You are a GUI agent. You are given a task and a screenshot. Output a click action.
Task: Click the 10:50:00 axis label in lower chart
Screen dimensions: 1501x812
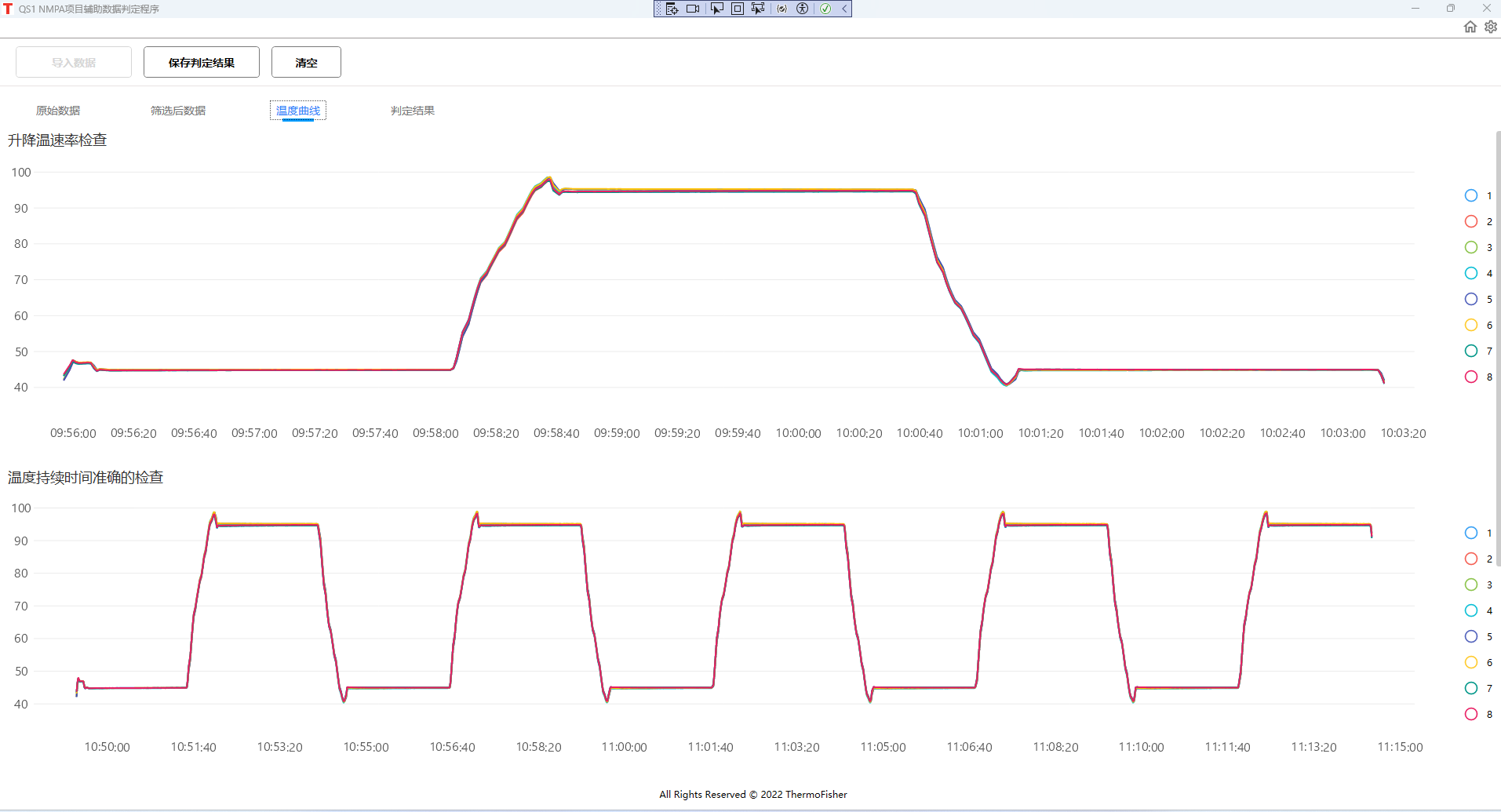107,747
